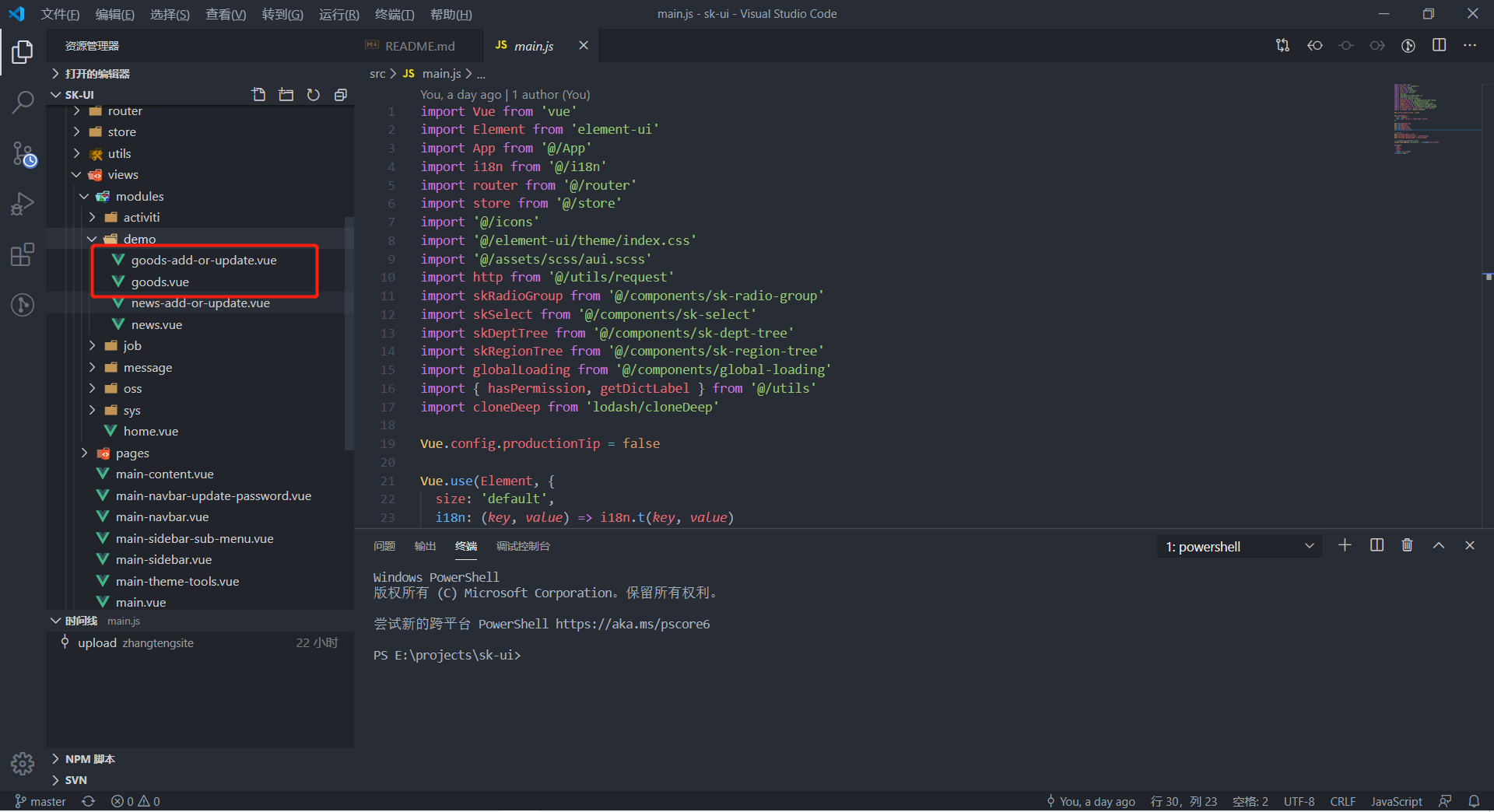The height and width of the screenshot is (812, 1494).
Task: Go to line via cursor position indicator
Action: pyautogui.click(x=1184, y=801)
